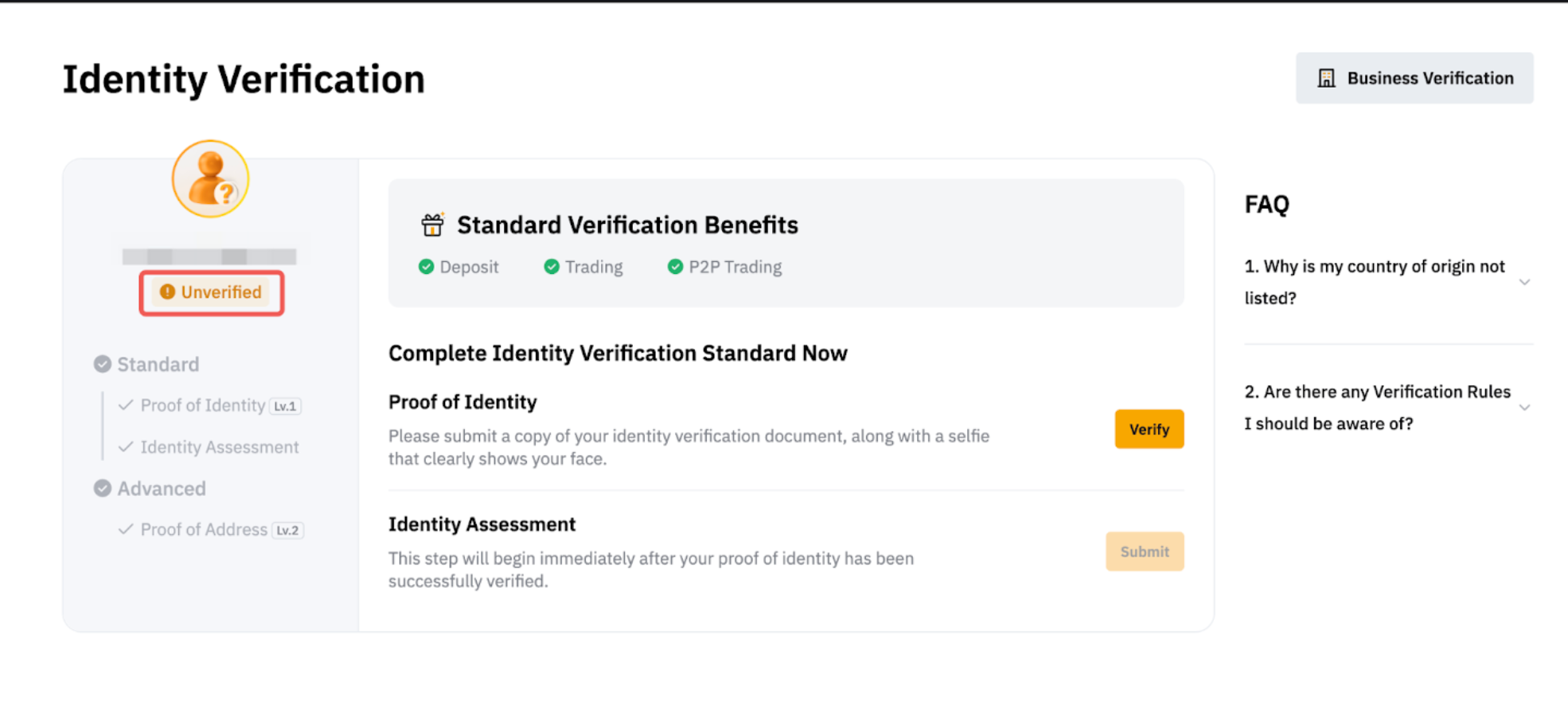Viewport: 1568px width, 707px height.
Task: Click the green check icon beside Trading
Action: [x=552, y=267]
